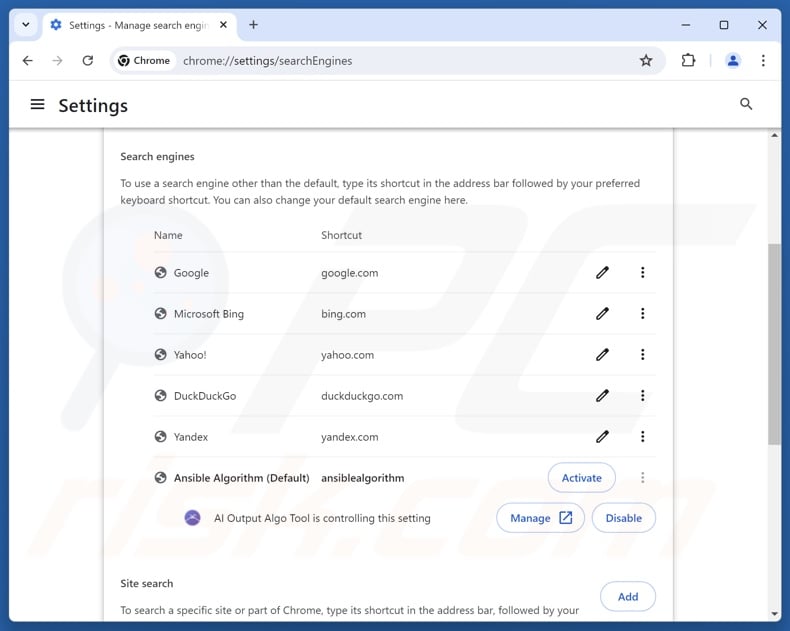This screenshot has height=631, width=790.
Task: Click the Site search heading
Action: pos(147,583)
